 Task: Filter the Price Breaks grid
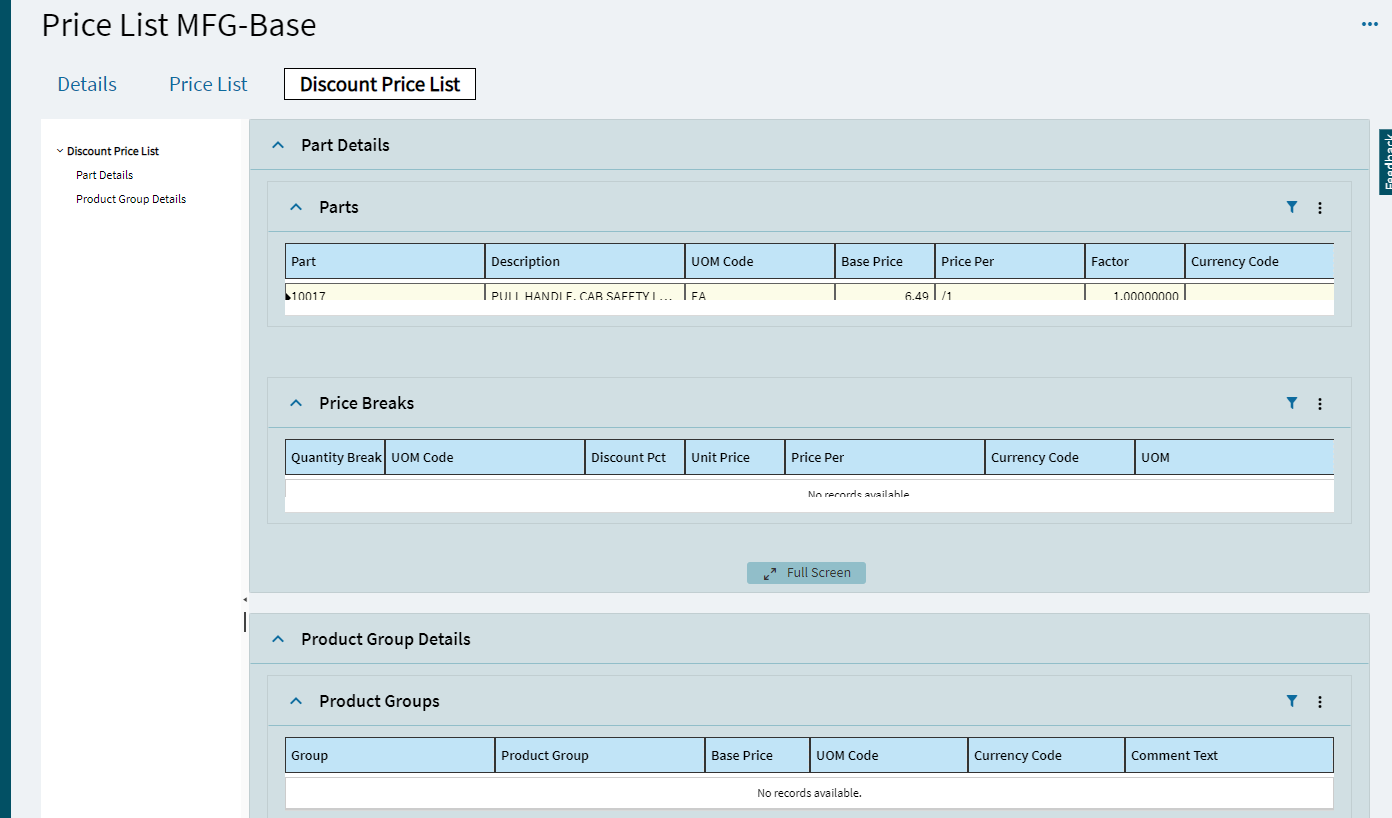(x=1292, y=403)
